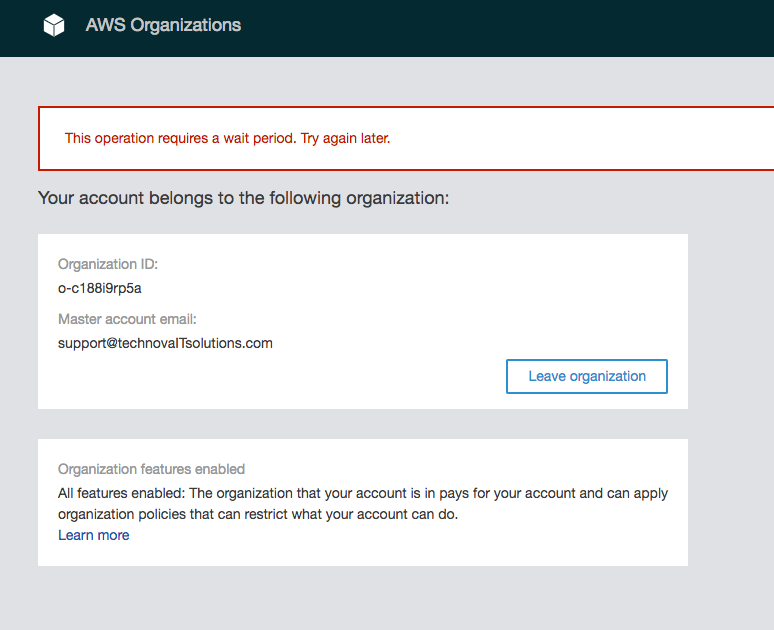Click the 'Master account email:' label
Viewport: 774px width, 630px height.
127,319
